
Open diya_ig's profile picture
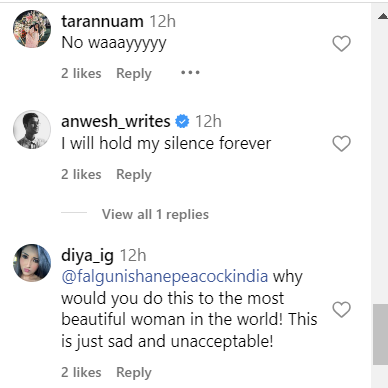click(32, 263)
